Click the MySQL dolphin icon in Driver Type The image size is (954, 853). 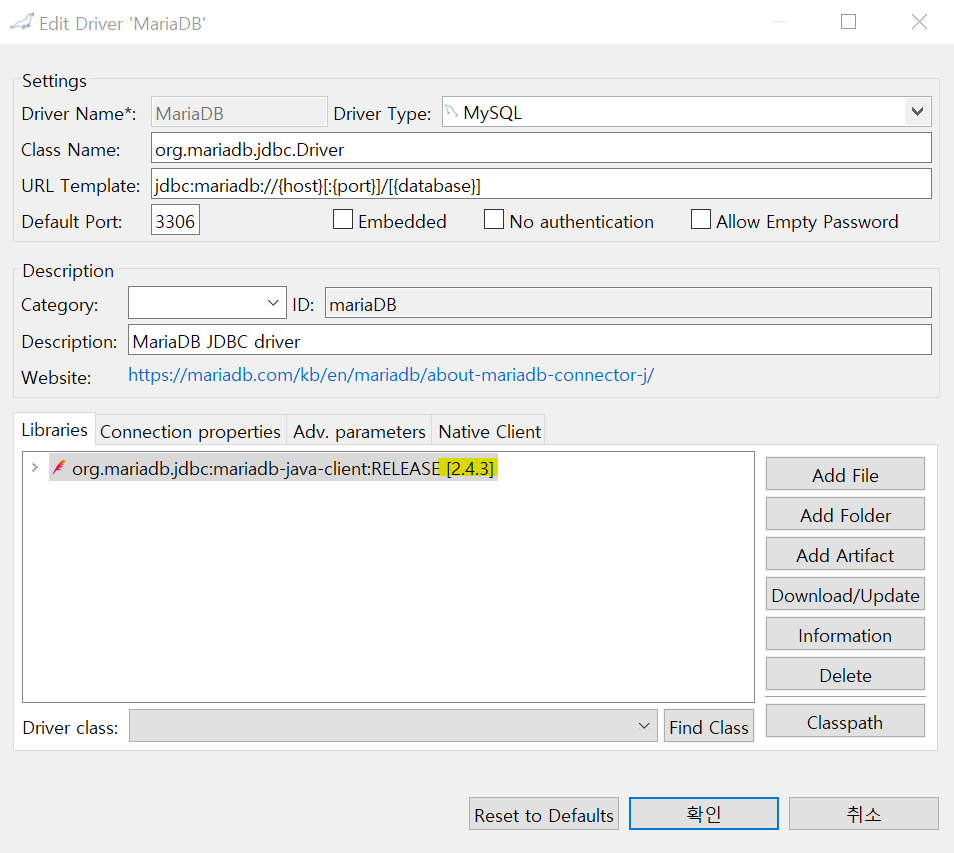[x=451, y=112]
